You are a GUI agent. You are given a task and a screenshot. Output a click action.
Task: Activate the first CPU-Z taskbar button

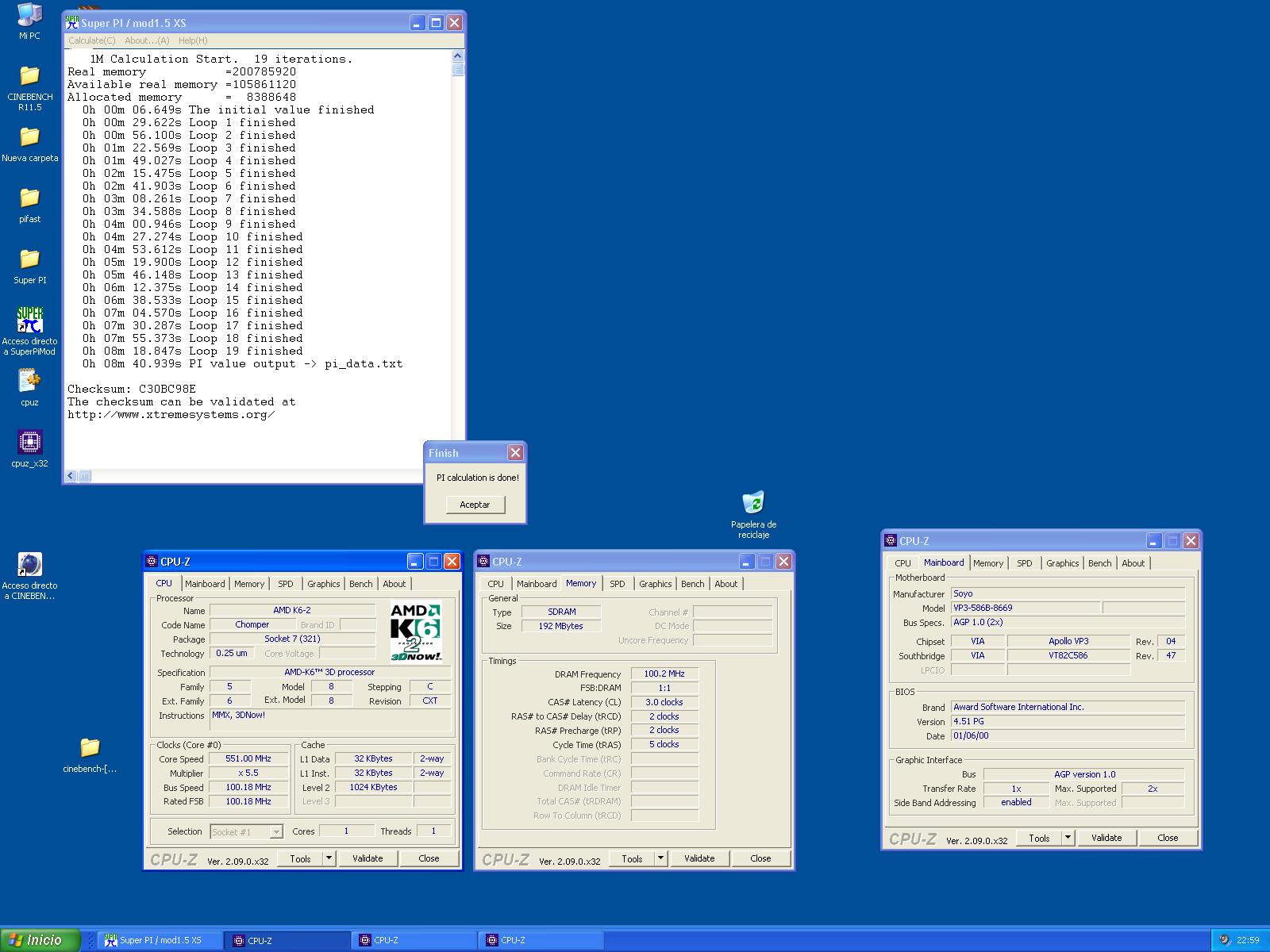click(x=287, y=940)
